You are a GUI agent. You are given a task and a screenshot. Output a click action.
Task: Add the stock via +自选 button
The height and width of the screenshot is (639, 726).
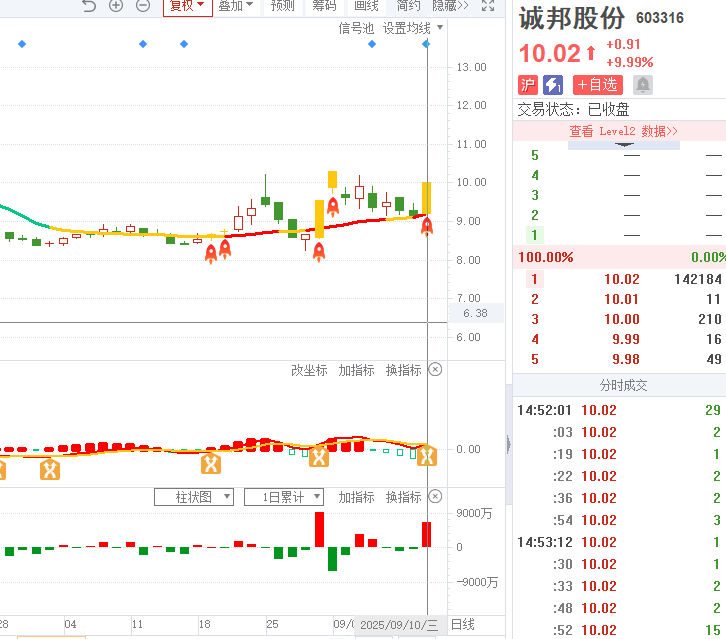pyautogui.click(x=598, y=85)
